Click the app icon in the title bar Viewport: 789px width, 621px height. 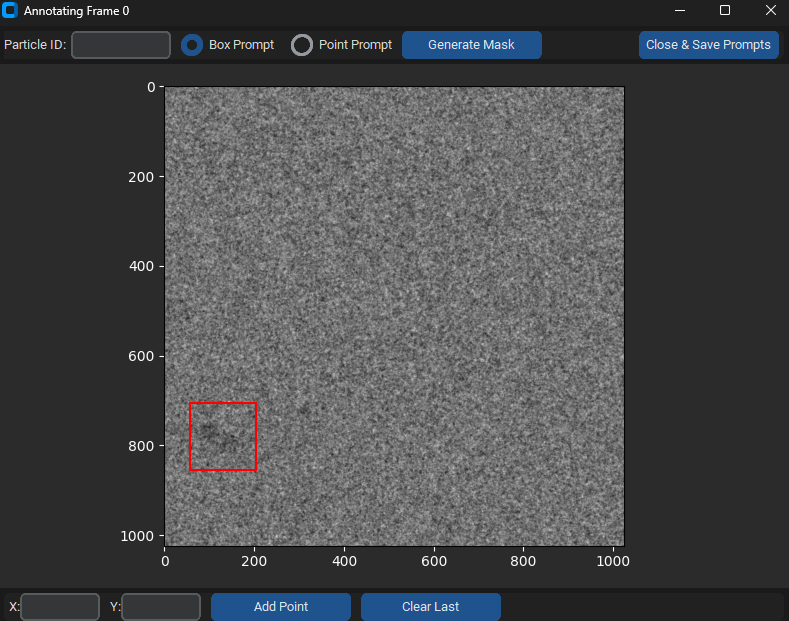tap(11, 11)
